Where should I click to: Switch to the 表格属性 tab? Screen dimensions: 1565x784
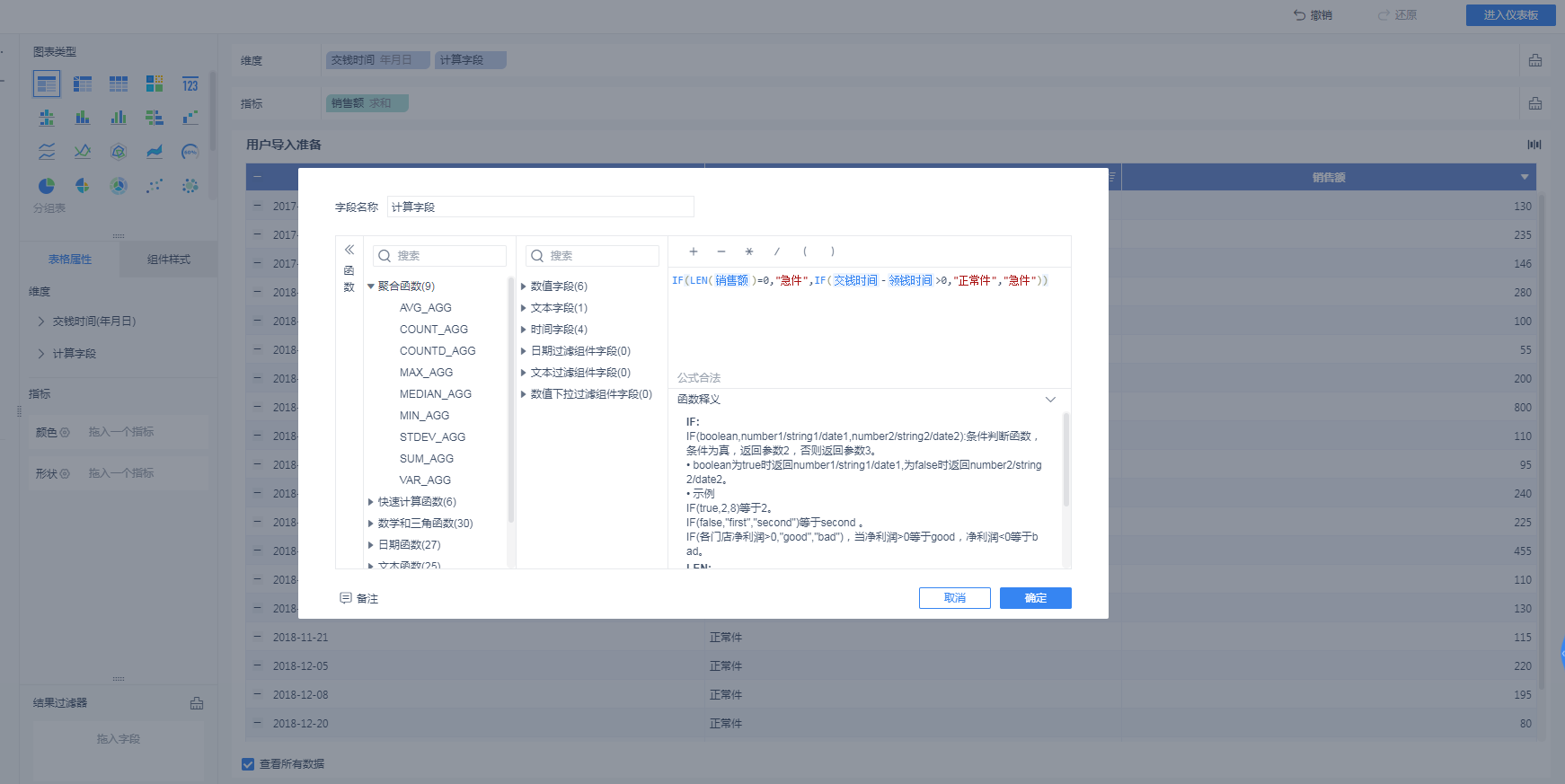pos(70,260)
